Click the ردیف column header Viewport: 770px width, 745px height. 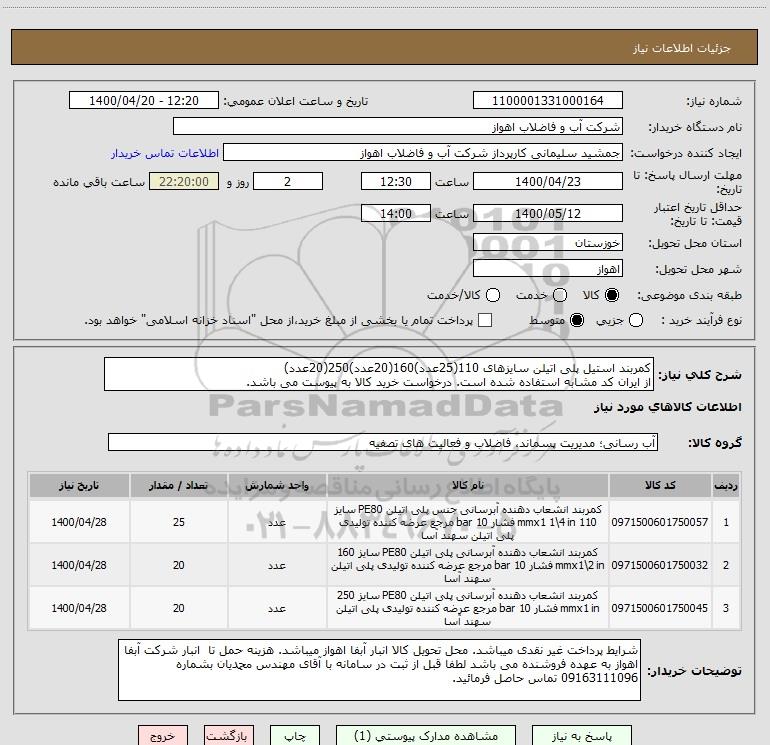(726, 485)
